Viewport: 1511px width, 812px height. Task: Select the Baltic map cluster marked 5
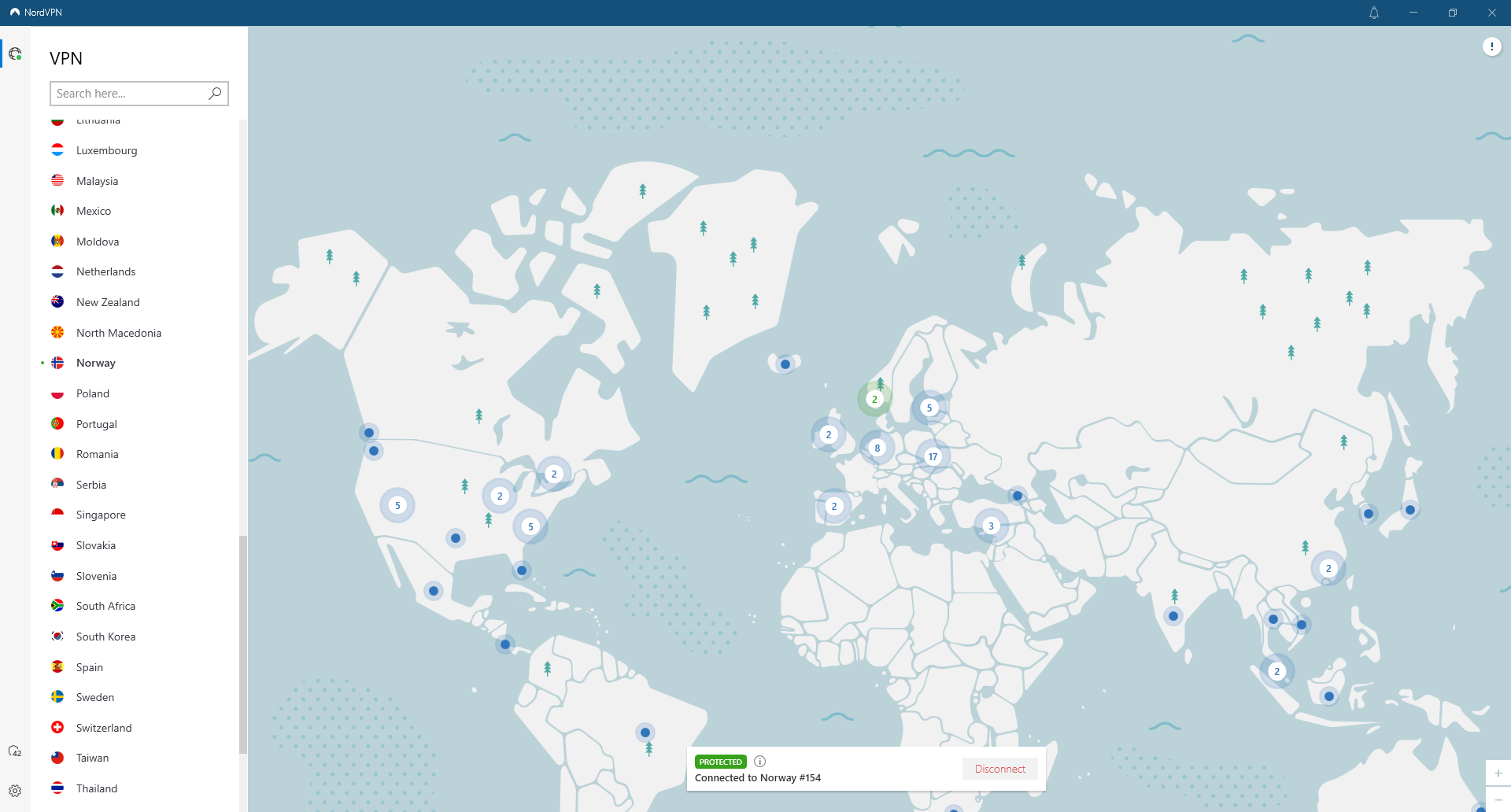tap(929, 408)
